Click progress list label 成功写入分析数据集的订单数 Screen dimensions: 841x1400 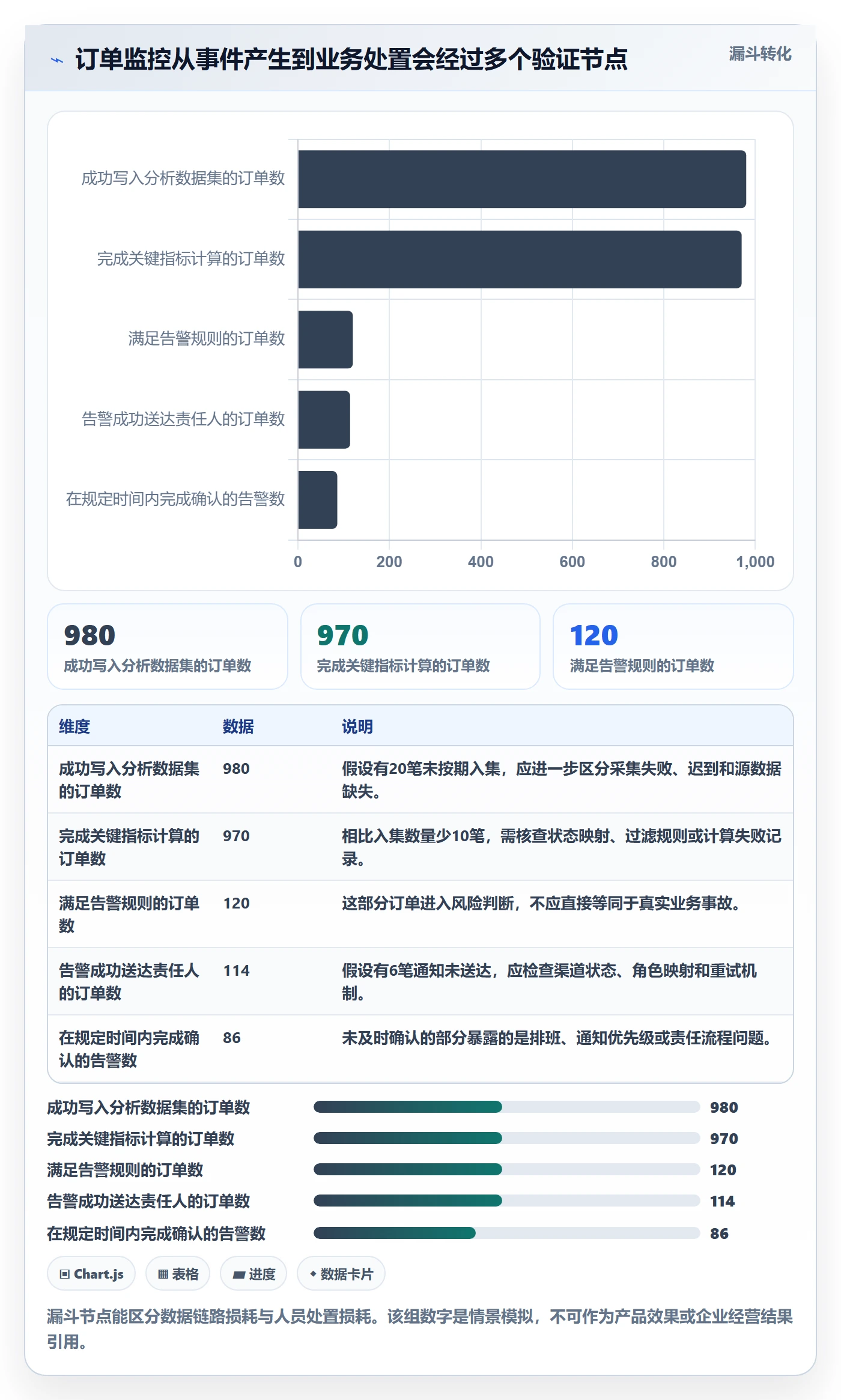coord(148,1107)
